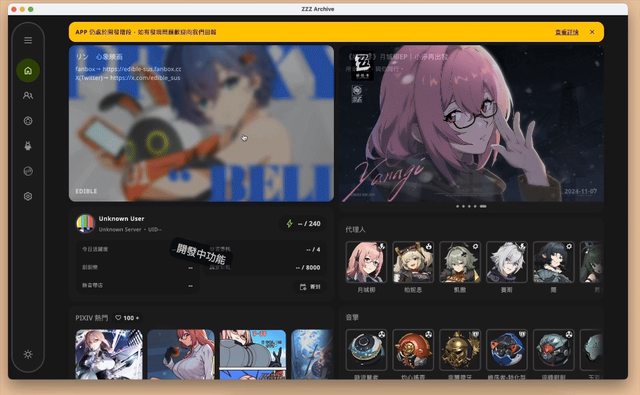640x395 pixels.
Task: Open the hexagon settings icon in sidebar
Action: 28,196
